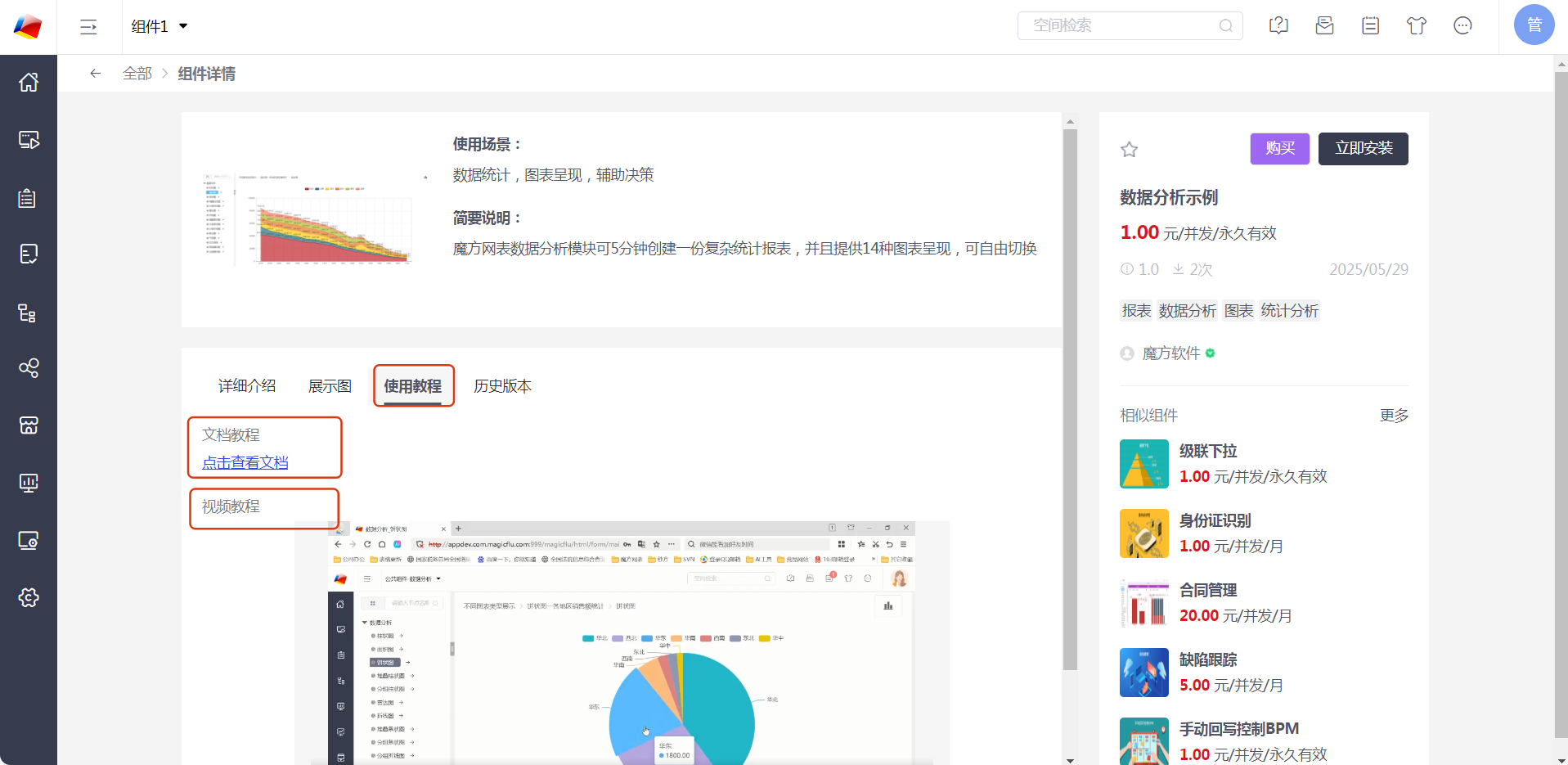1568x765 pixels.
Task: Open the 点击查看文档 link
Action: coord(245,462)
